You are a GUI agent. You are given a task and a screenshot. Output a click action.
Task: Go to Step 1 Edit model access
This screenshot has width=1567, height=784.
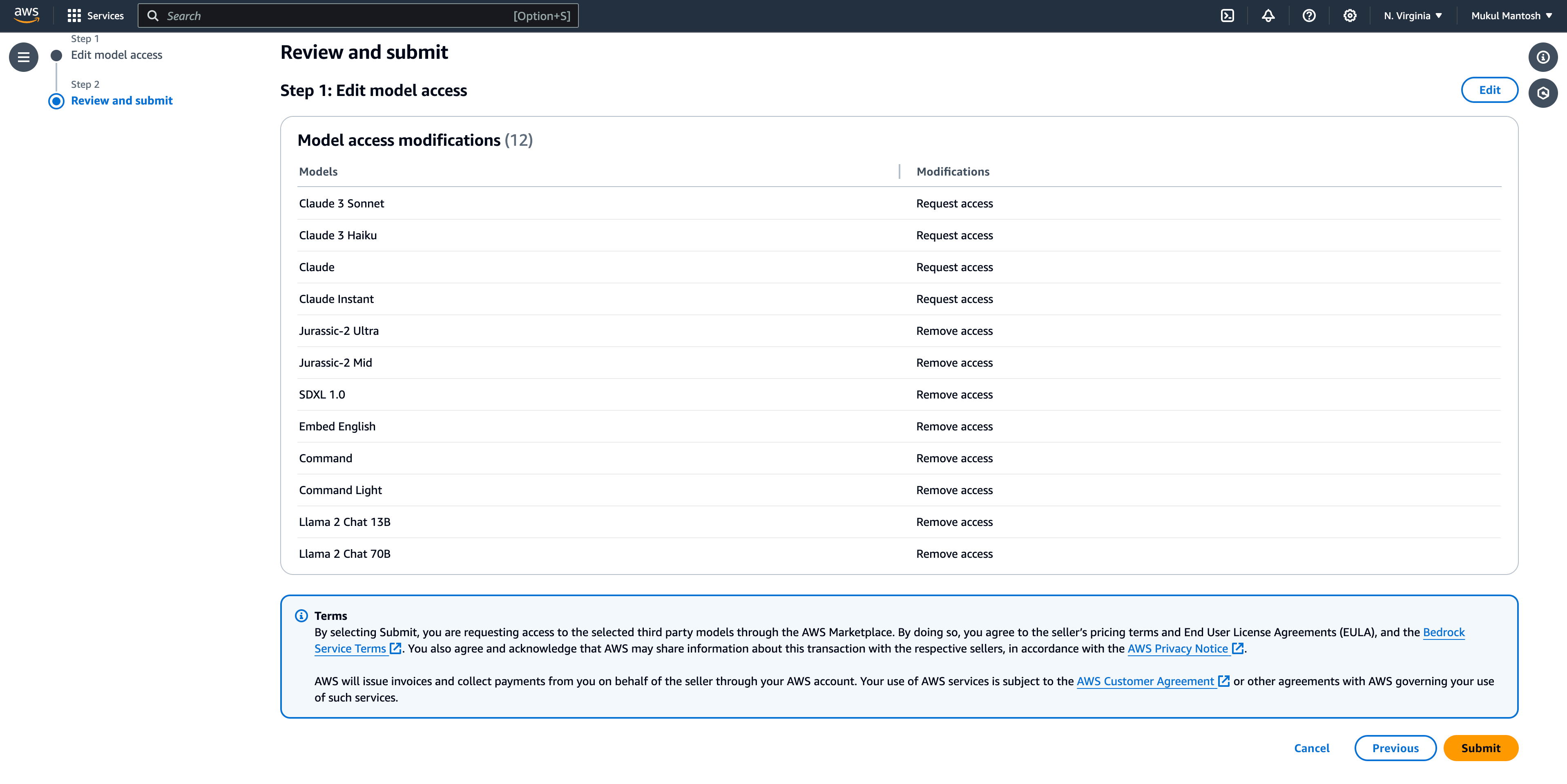tap(116, 55)
